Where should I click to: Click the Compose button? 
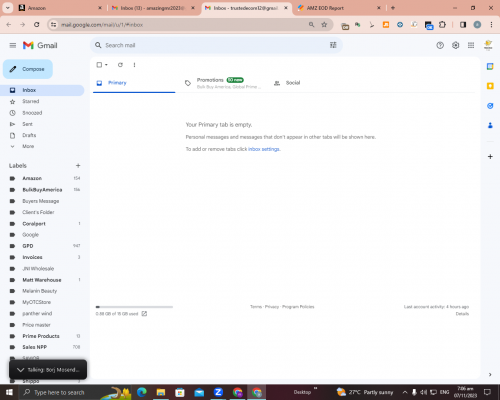click(x=28, y=69)
